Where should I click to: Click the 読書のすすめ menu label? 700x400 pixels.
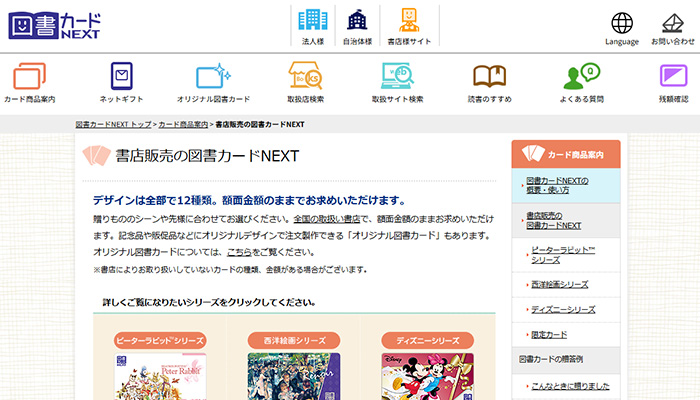tap(489, 99)
